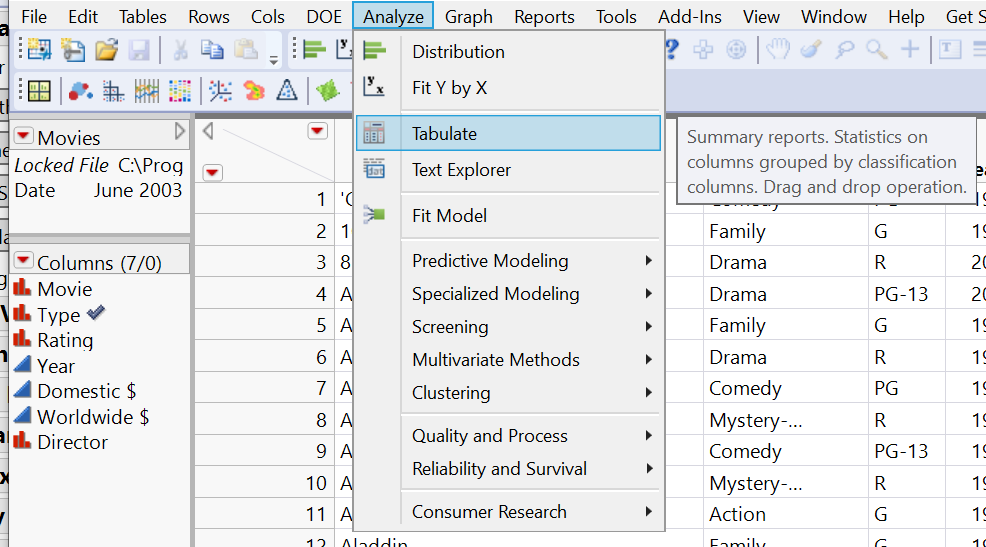Select the Rating column in the Columns panel

65,340
